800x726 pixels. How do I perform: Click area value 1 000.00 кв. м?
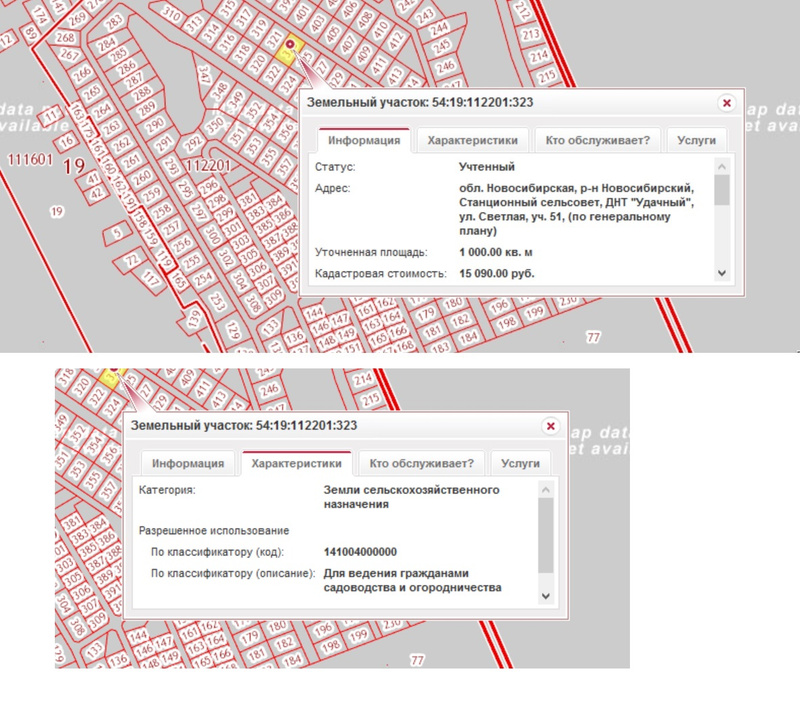click(x=495, y=252)
